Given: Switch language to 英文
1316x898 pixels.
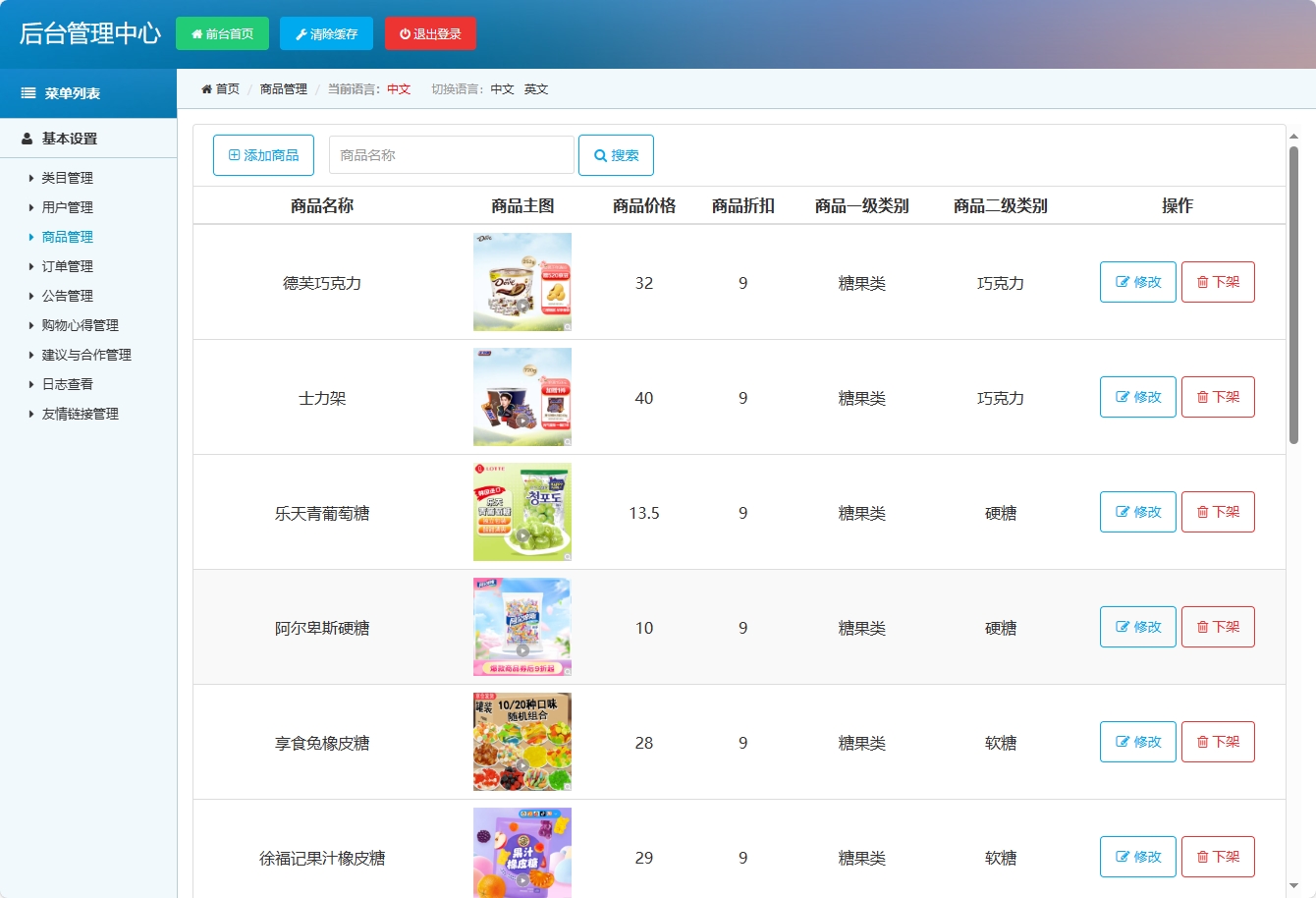Looking at the screenshot, I should tap(536, 88).
